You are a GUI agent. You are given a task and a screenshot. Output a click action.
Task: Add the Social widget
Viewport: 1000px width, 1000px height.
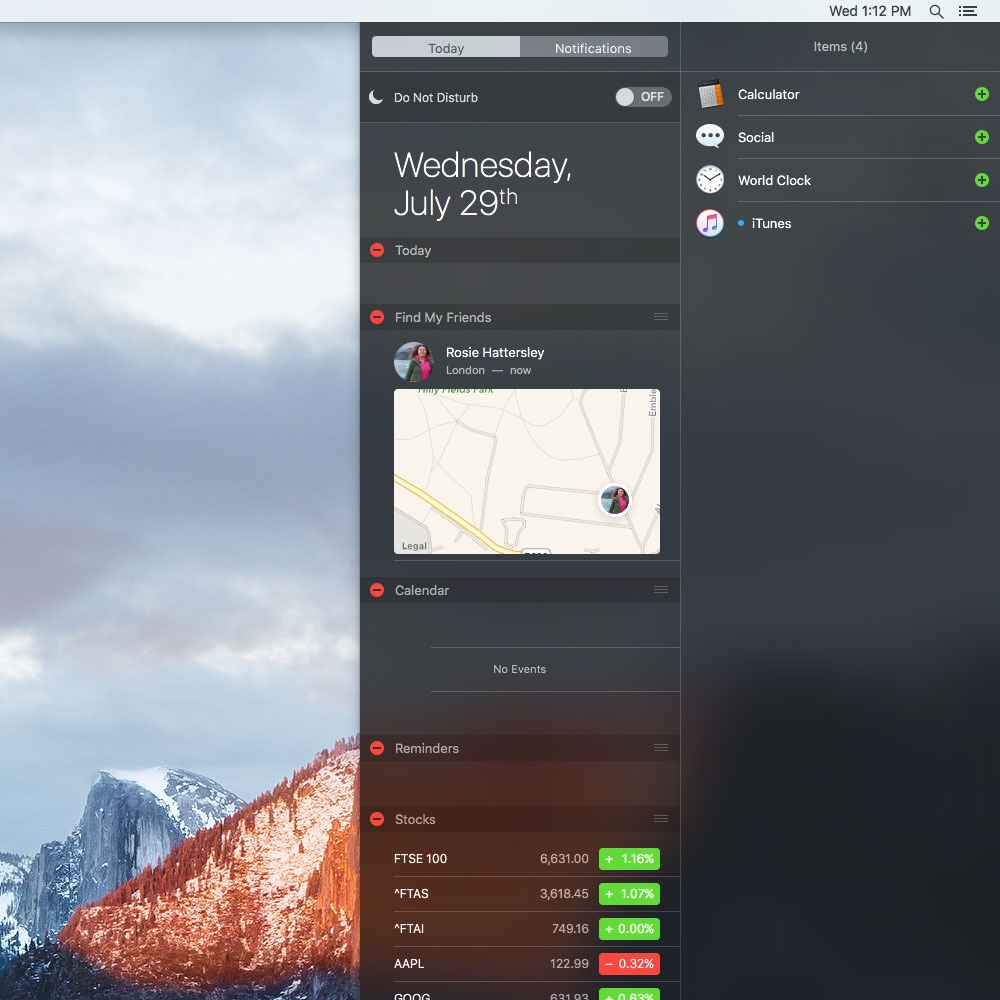(981, 137)
